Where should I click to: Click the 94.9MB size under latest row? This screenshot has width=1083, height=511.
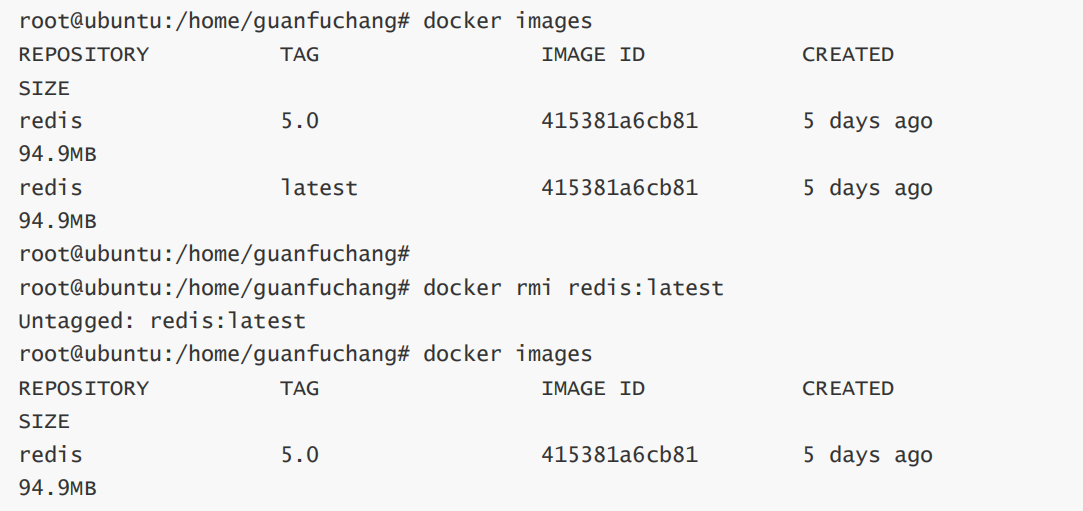(57, 221)
